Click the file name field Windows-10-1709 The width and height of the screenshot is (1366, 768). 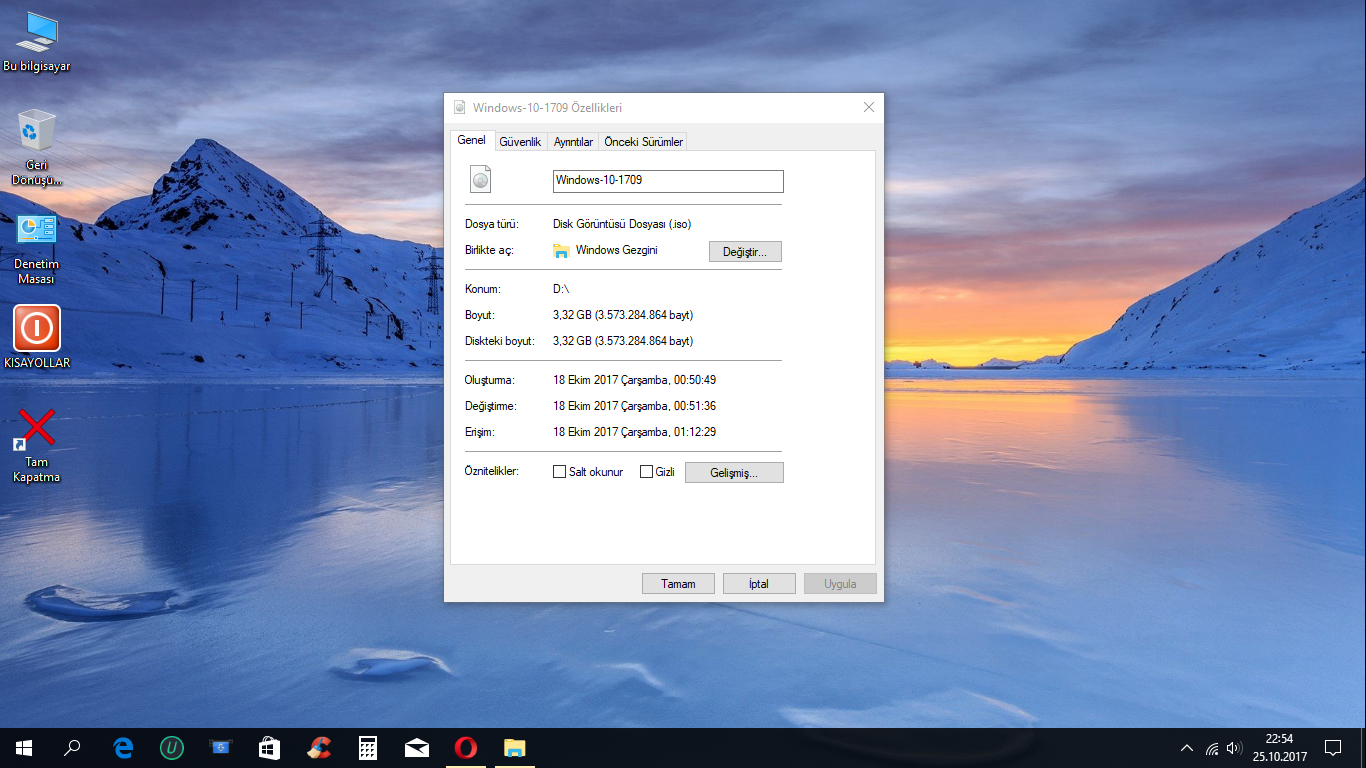click(x=668, y=181)
